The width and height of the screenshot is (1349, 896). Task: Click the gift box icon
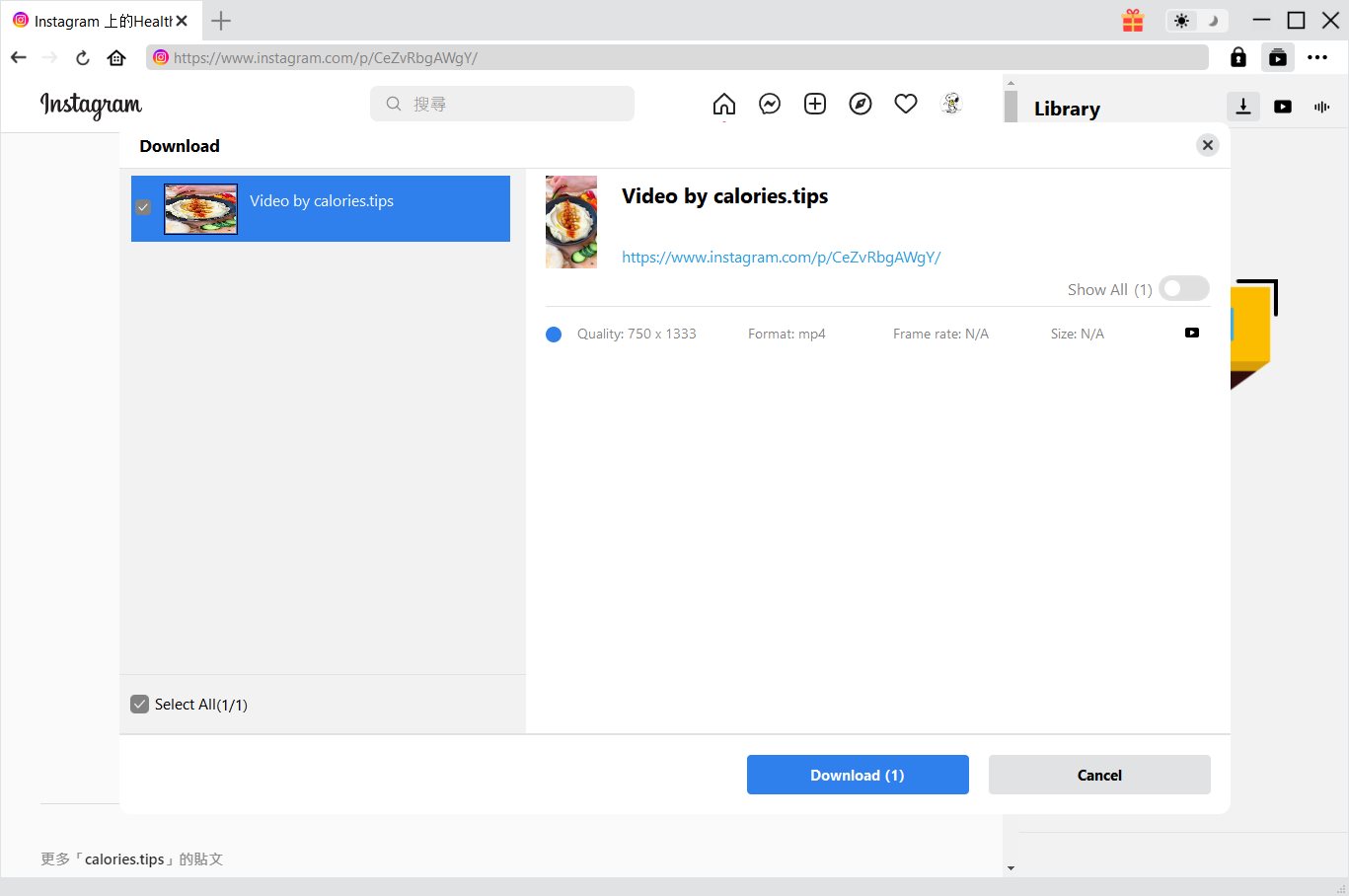pos(1133,21)
